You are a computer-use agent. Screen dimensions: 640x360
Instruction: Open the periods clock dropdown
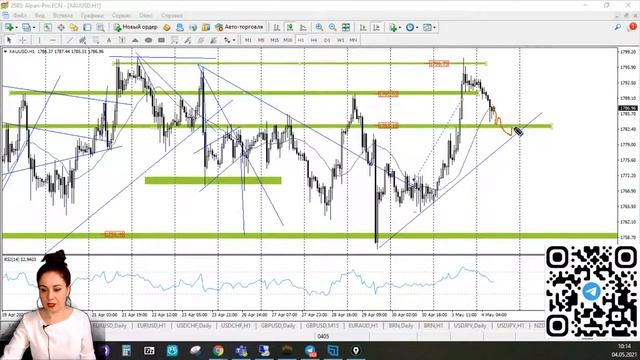click(412, 27)
